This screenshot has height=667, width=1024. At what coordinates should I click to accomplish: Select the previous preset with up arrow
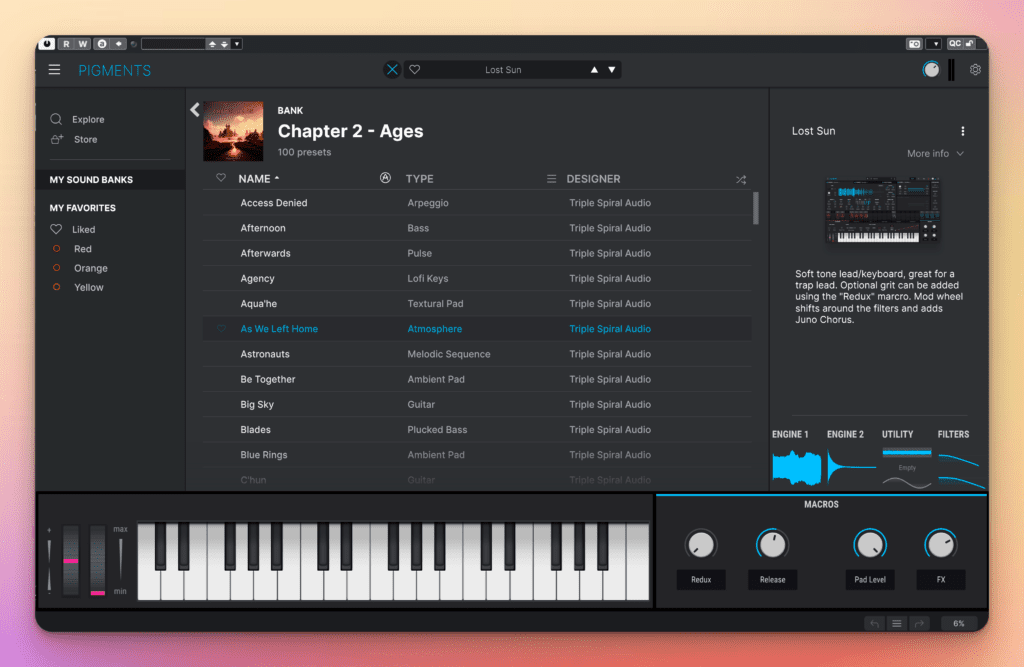pos(594,70)
